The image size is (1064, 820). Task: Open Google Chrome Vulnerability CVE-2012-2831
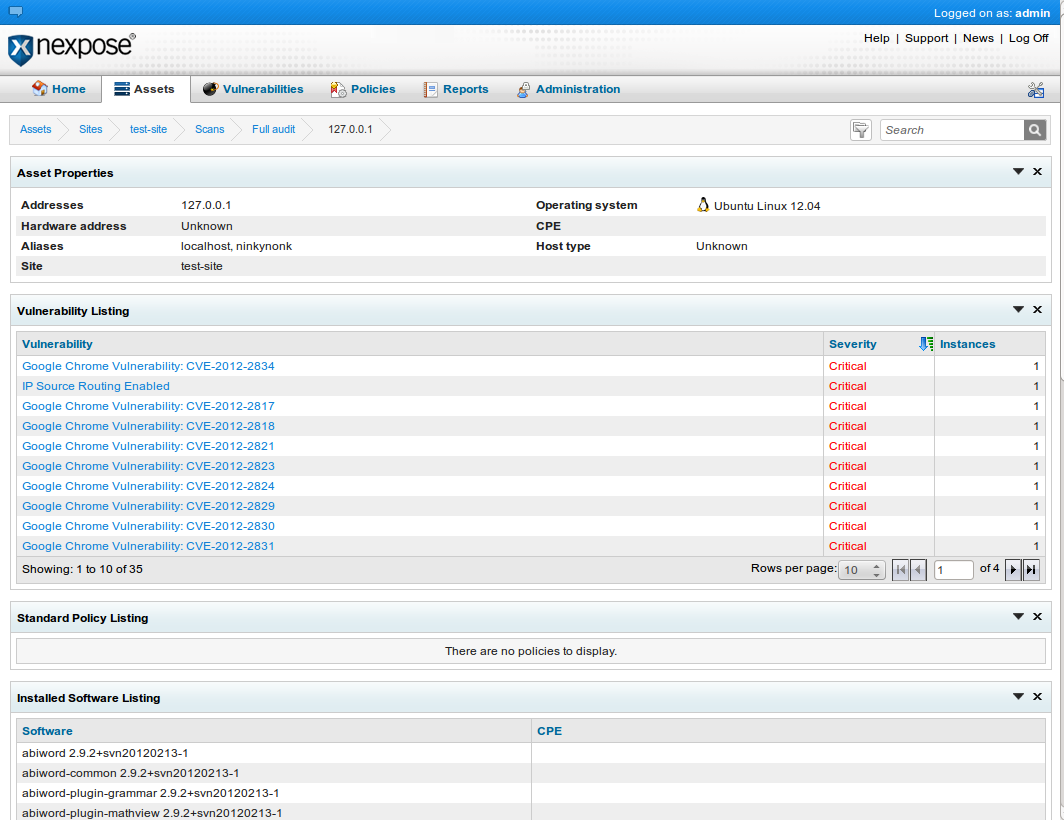[x=148, y=546]
